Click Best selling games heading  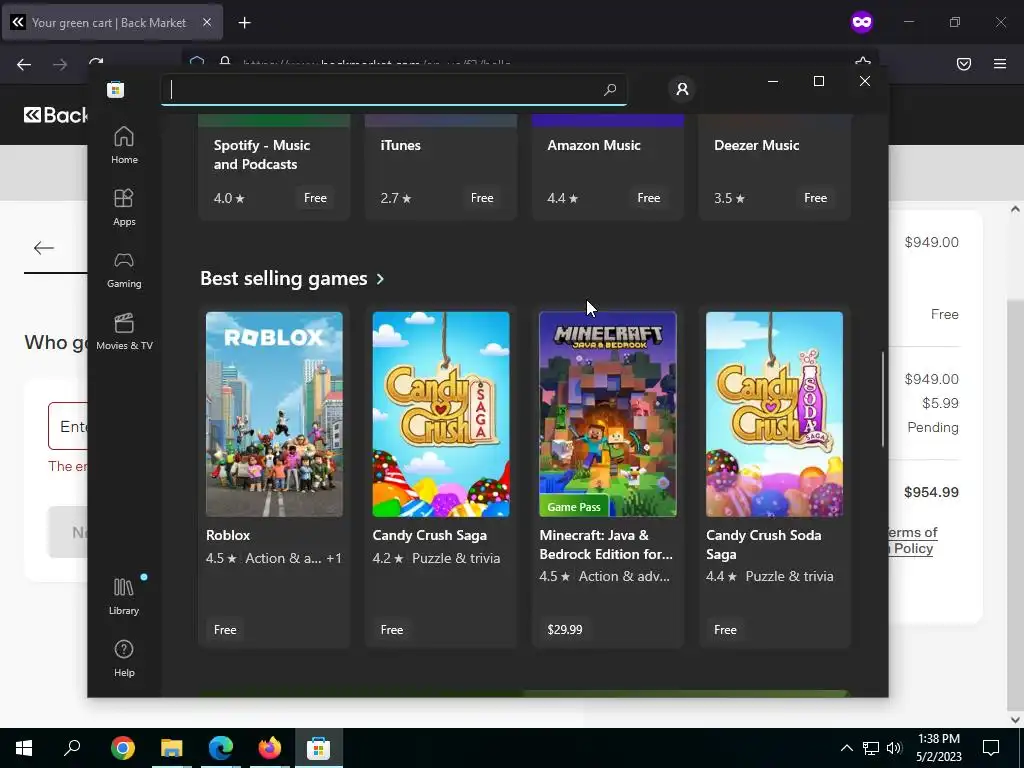pyautogui.click(x=283, y=278)
